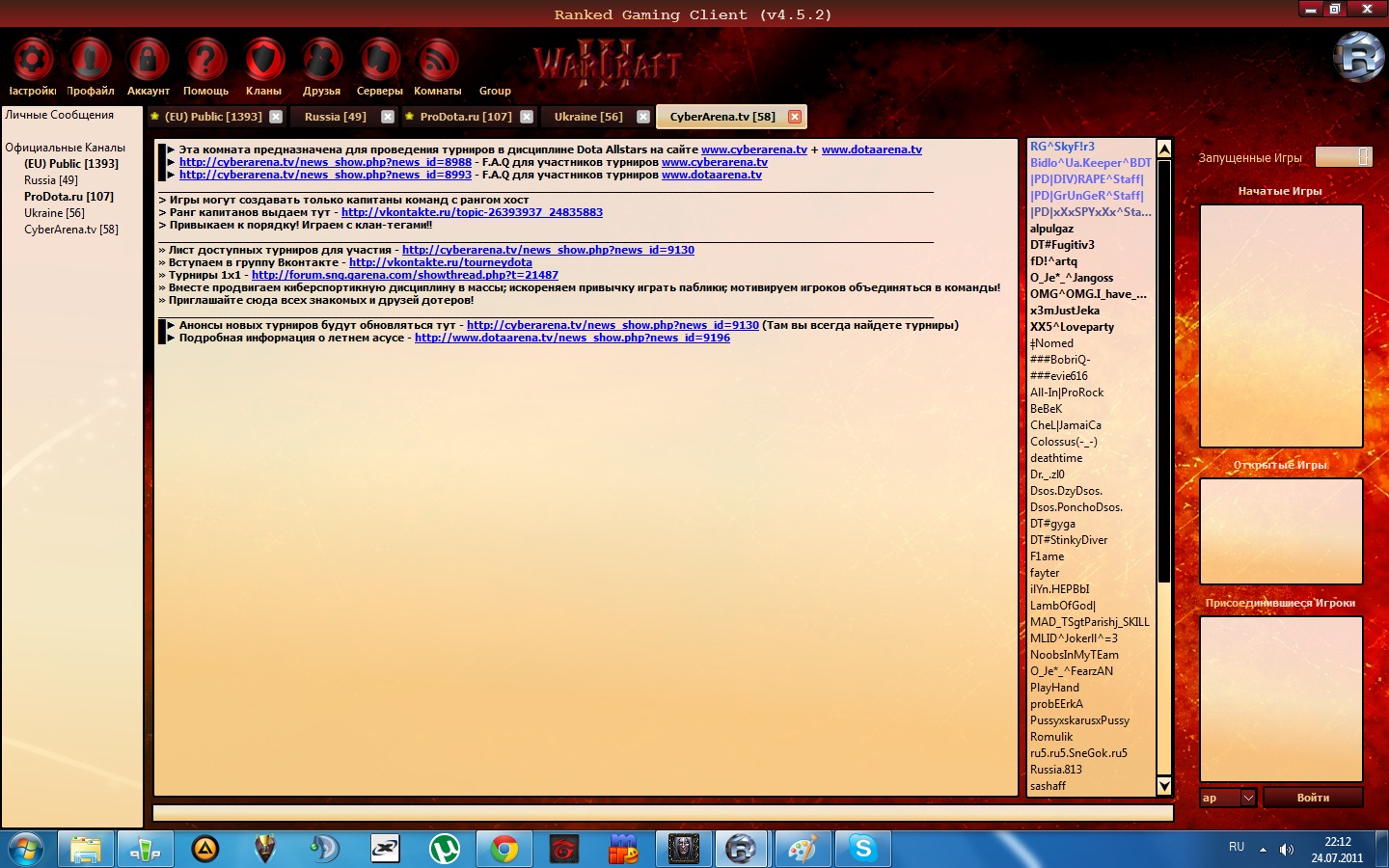The width and height of the screenshot is (1389, 868).
Task: Close the ProDota.ru tab
Action: pyautogui.click(x=527, y=117)
